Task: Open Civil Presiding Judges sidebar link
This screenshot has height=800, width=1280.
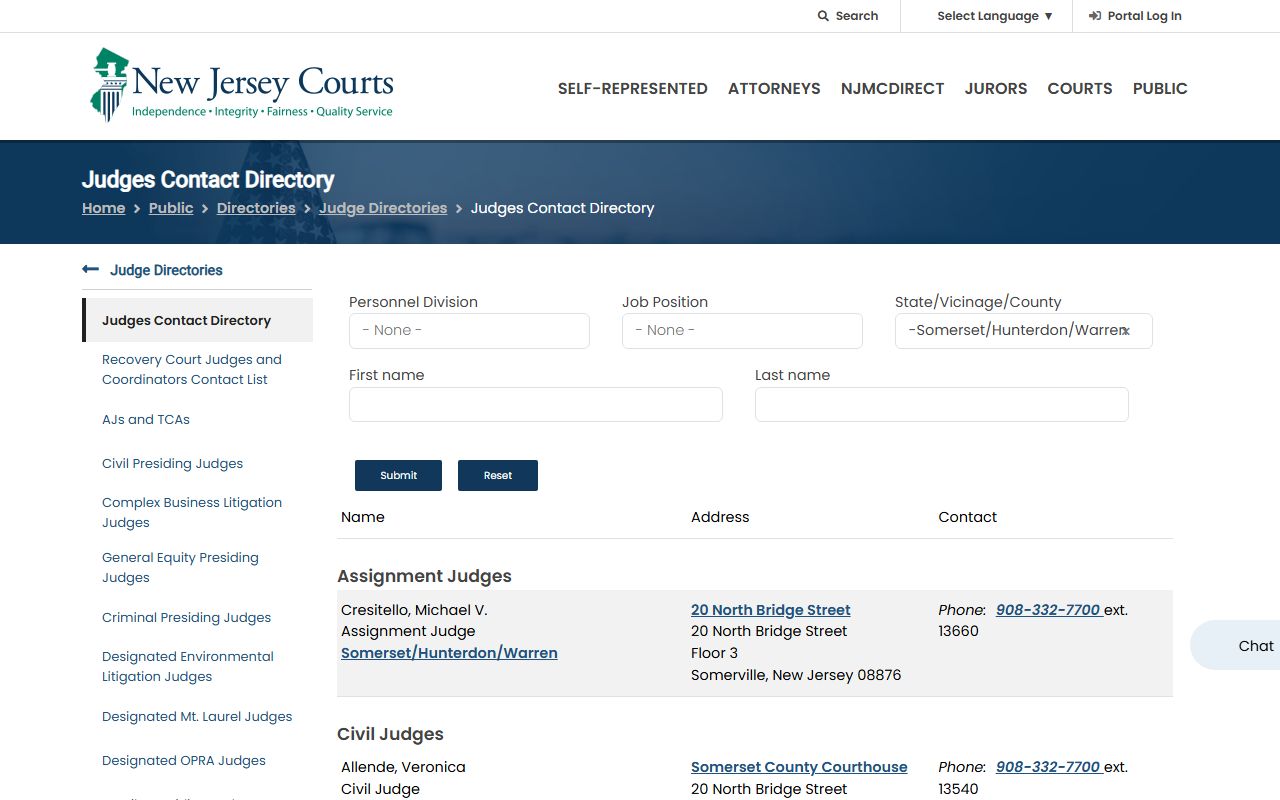Action: (173, 463)
